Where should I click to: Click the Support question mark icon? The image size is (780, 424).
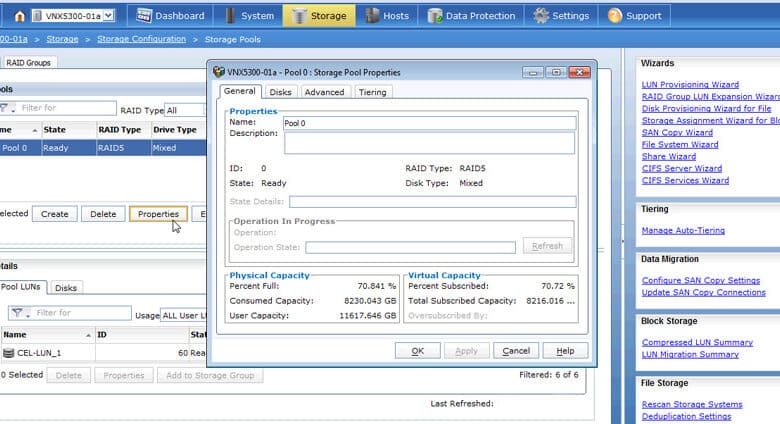click(615, 16)
